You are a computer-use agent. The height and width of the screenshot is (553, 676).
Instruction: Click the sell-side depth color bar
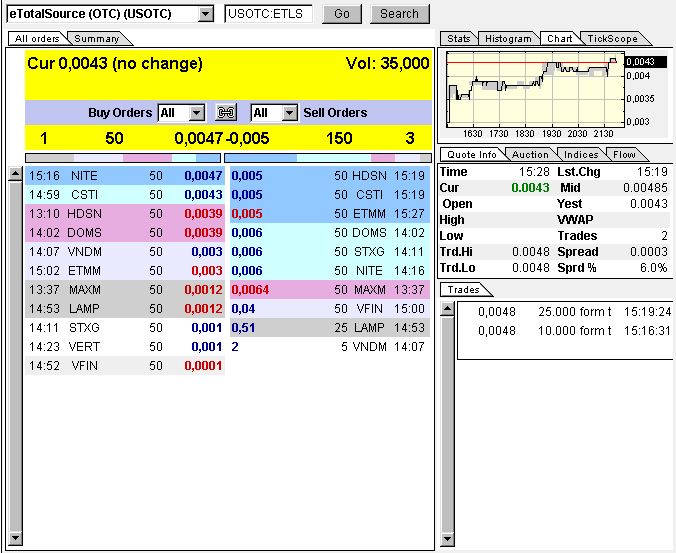(328, 158)
